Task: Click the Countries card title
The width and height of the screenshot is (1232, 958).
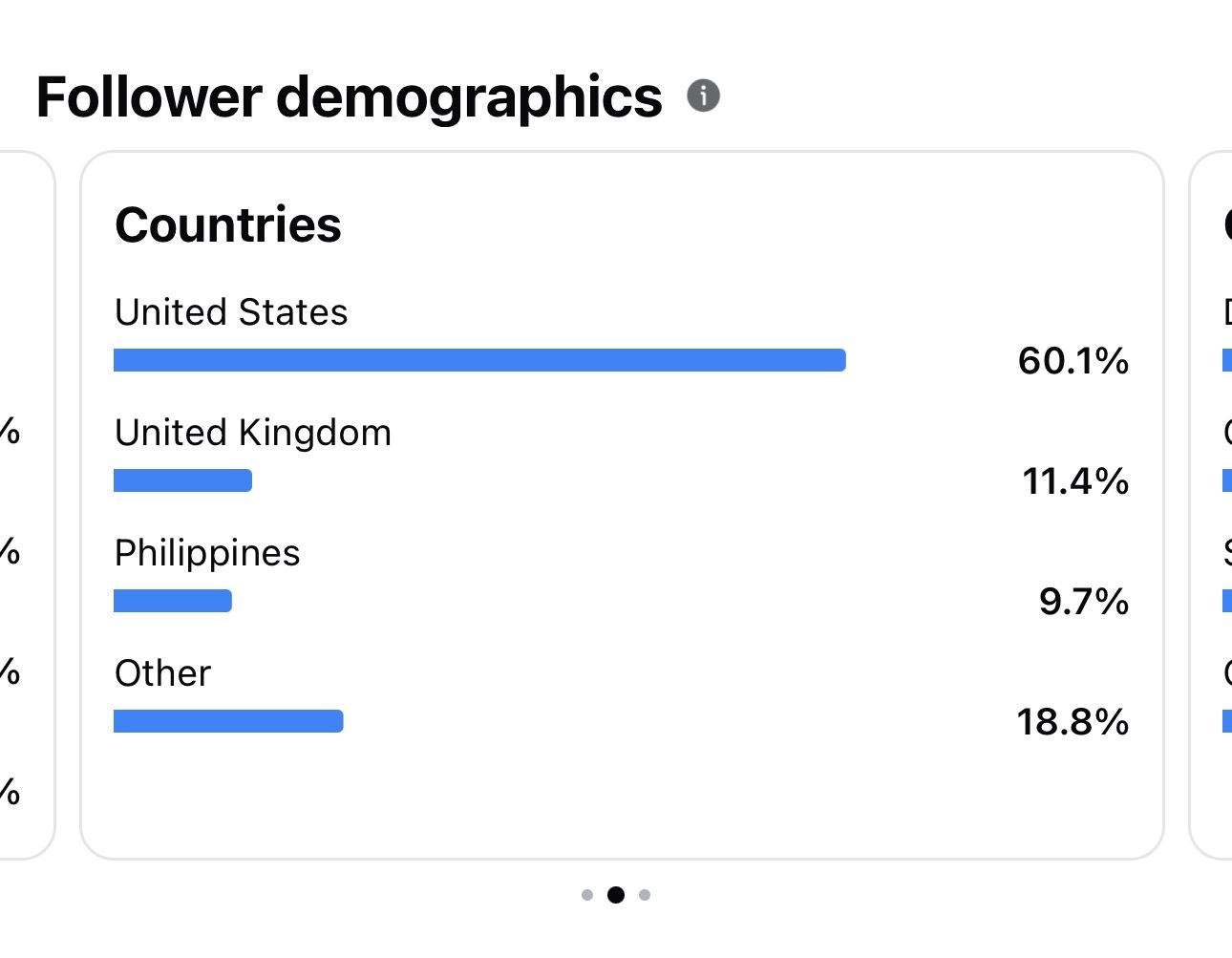Action: [x=228, y=225]
